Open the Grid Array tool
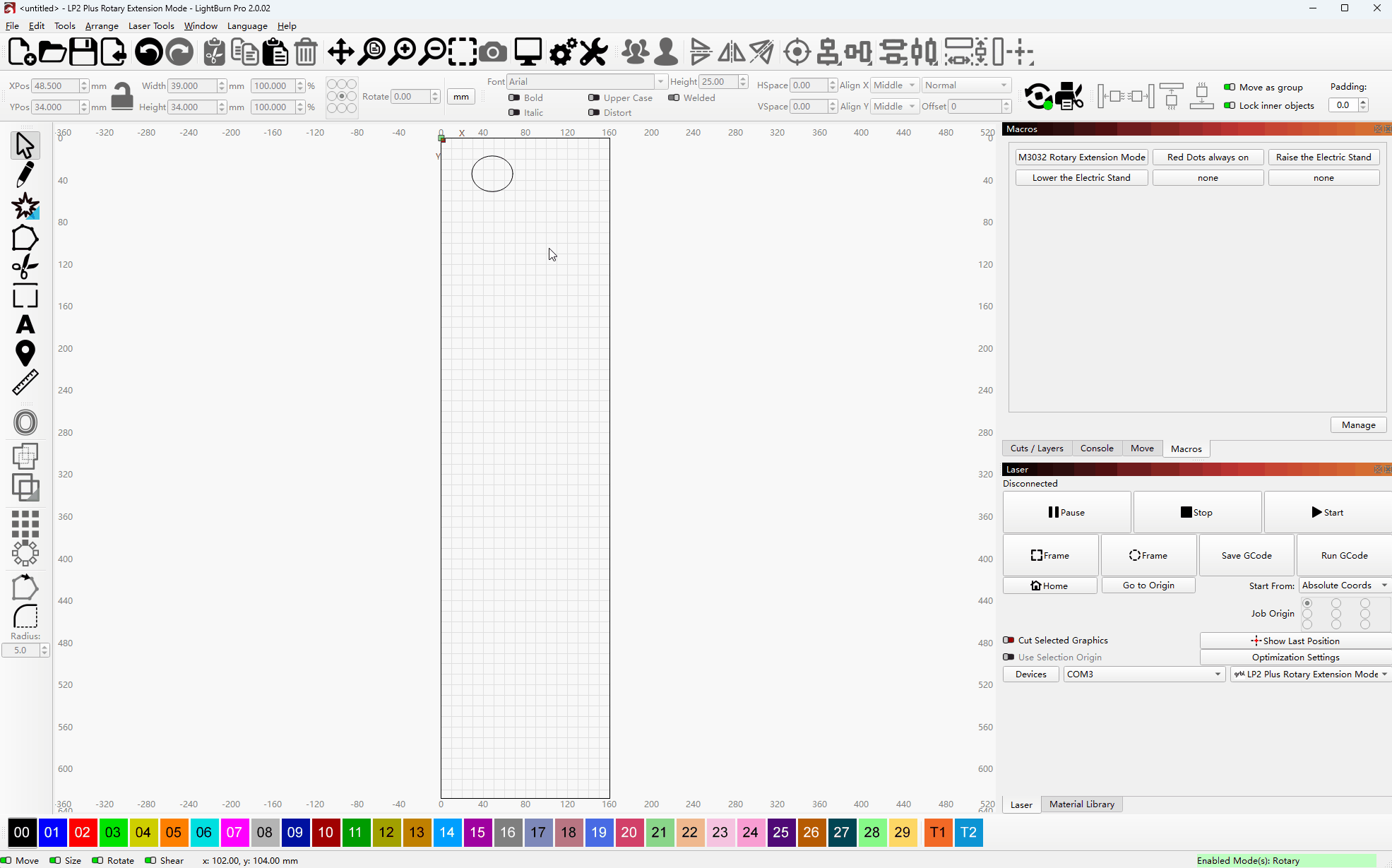Screen dimensions: 1392x868 tap(25, 524)
